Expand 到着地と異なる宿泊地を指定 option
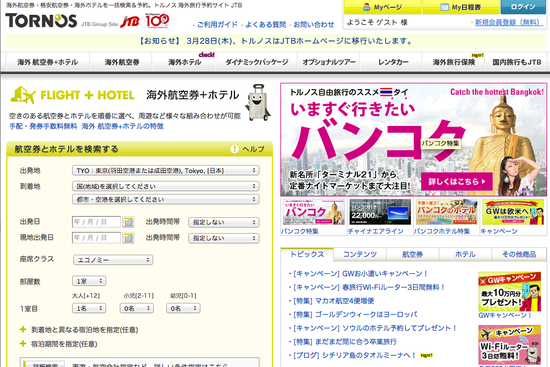 79,330
